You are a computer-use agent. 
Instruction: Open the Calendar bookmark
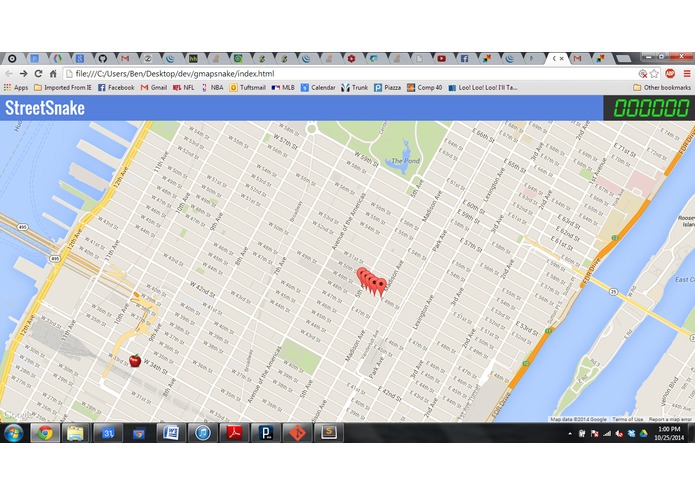318,88
